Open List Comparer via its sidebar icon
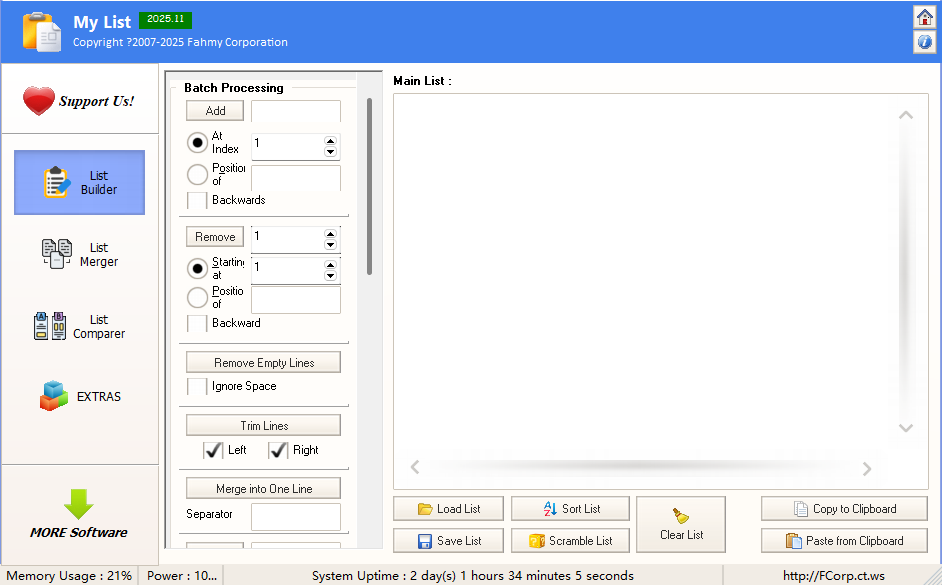This screenshot has width=942, height=585. pyautogui.click(x=49, y=325)
